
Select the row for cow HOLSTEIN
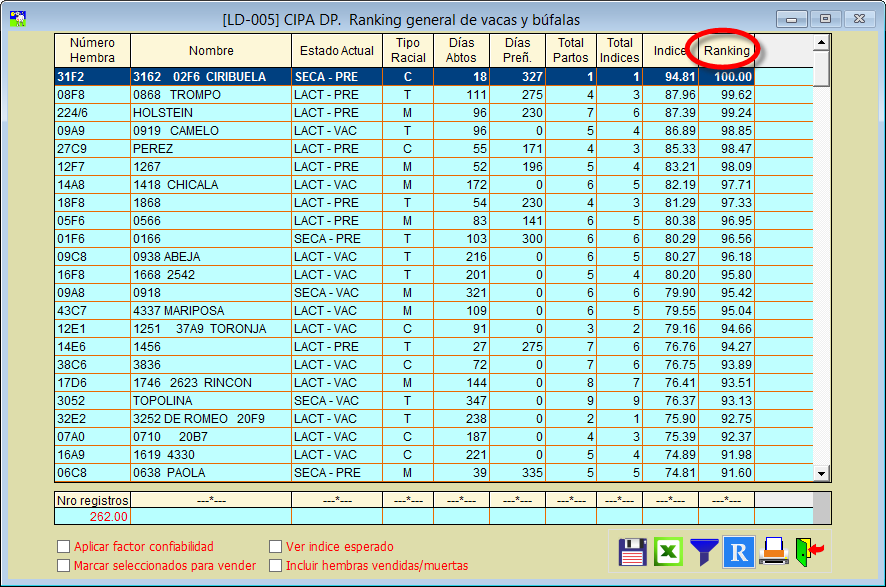[x=210, y=113]
